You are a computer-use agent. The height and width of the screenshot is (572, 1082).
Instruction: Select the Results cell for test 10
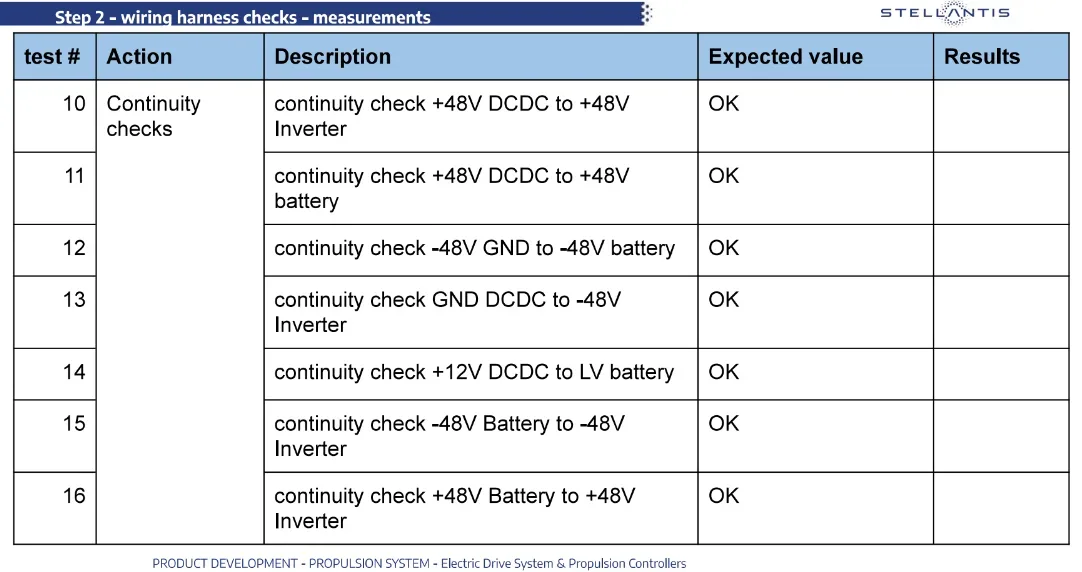[1001, 117]
